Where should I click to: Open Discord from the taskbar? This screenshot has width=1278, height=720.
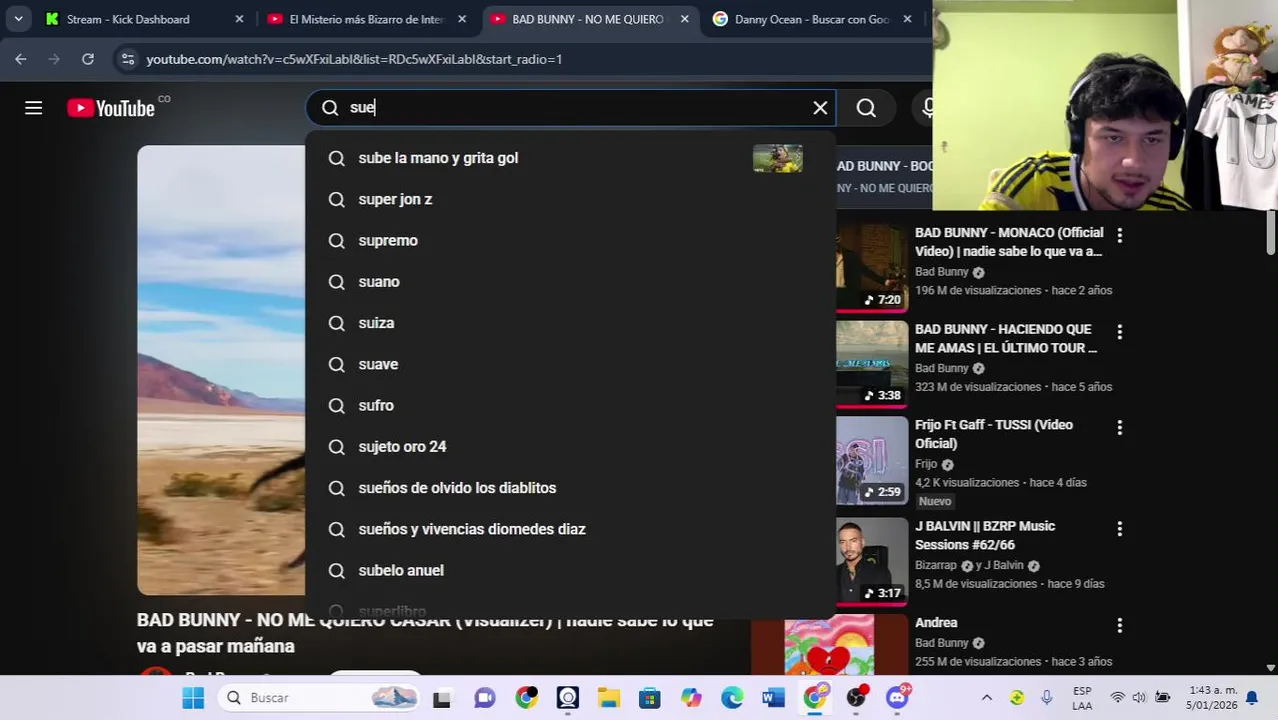[898, 697]
